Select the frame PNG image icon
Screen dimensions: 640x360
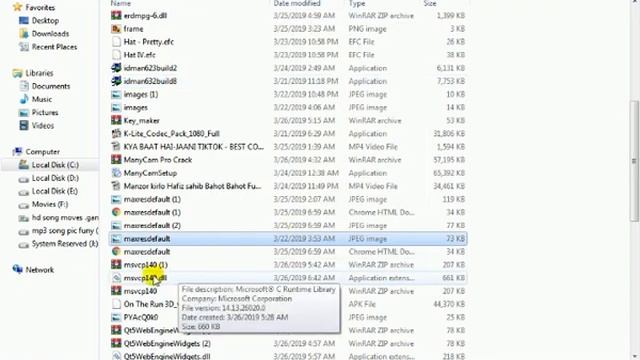coord(116,29)
